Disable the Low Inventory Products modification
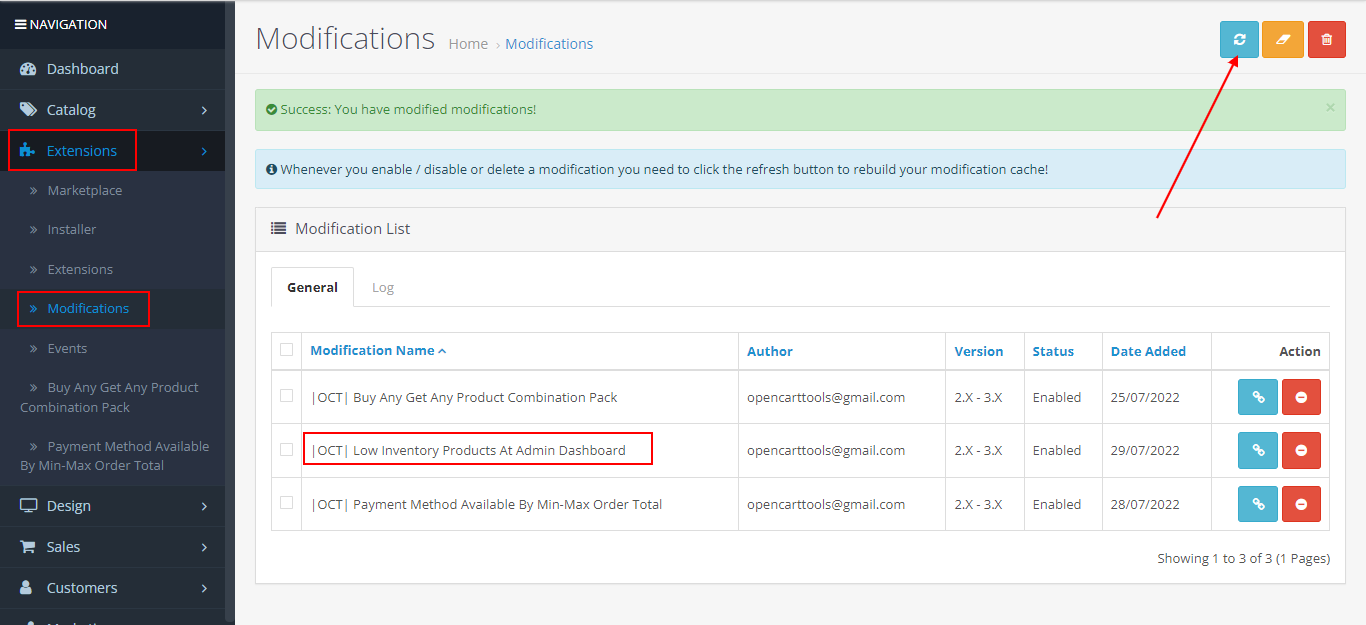The image size is (1366, 625). pyautogui.click(x=1301, y=450)
